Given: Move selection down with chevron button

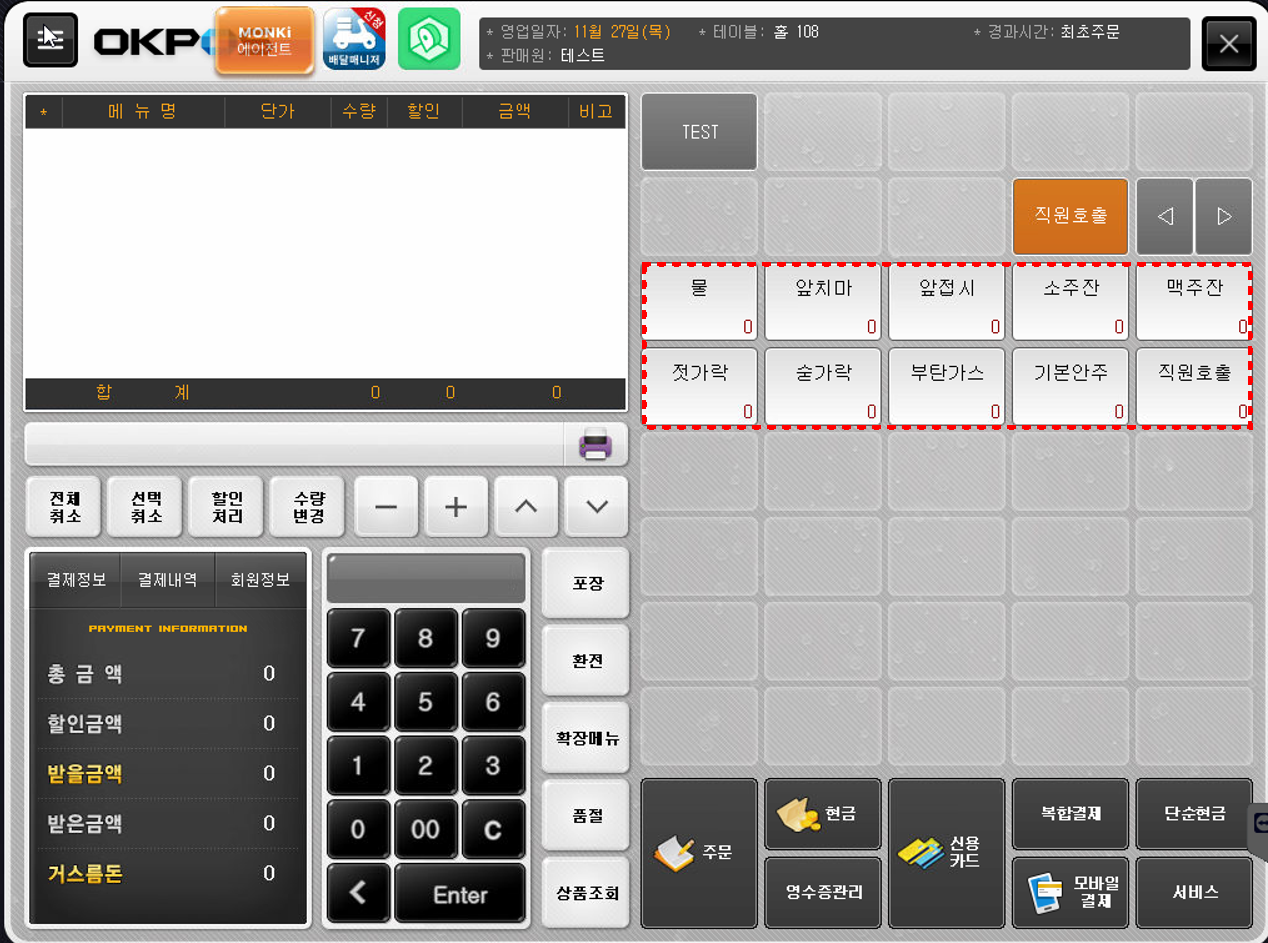Looking at the screenshot, I should point(596,506).
